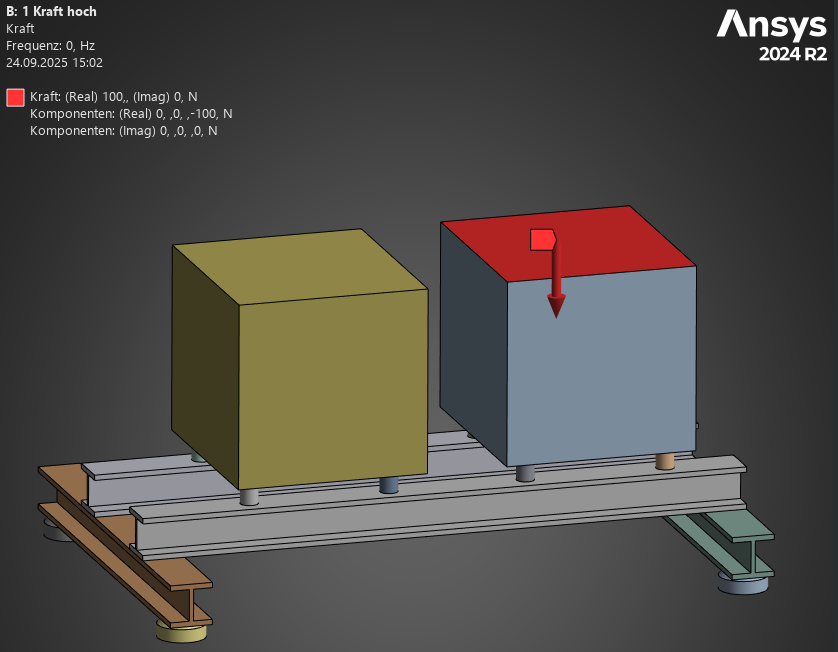Select the brown I-beam on the left
The width and height of the screenshot is (838, 652).
[x=120, y=540]
